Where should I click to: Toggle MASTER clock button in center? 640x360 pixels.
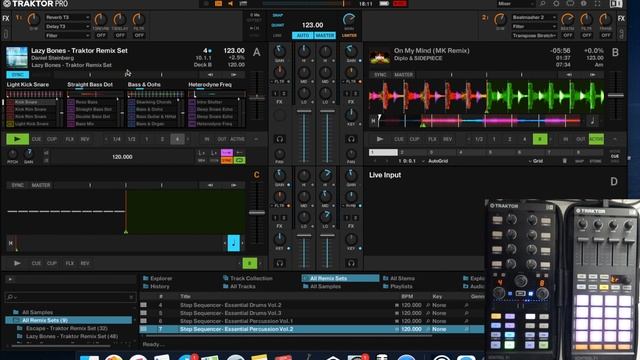coord(325,36)
